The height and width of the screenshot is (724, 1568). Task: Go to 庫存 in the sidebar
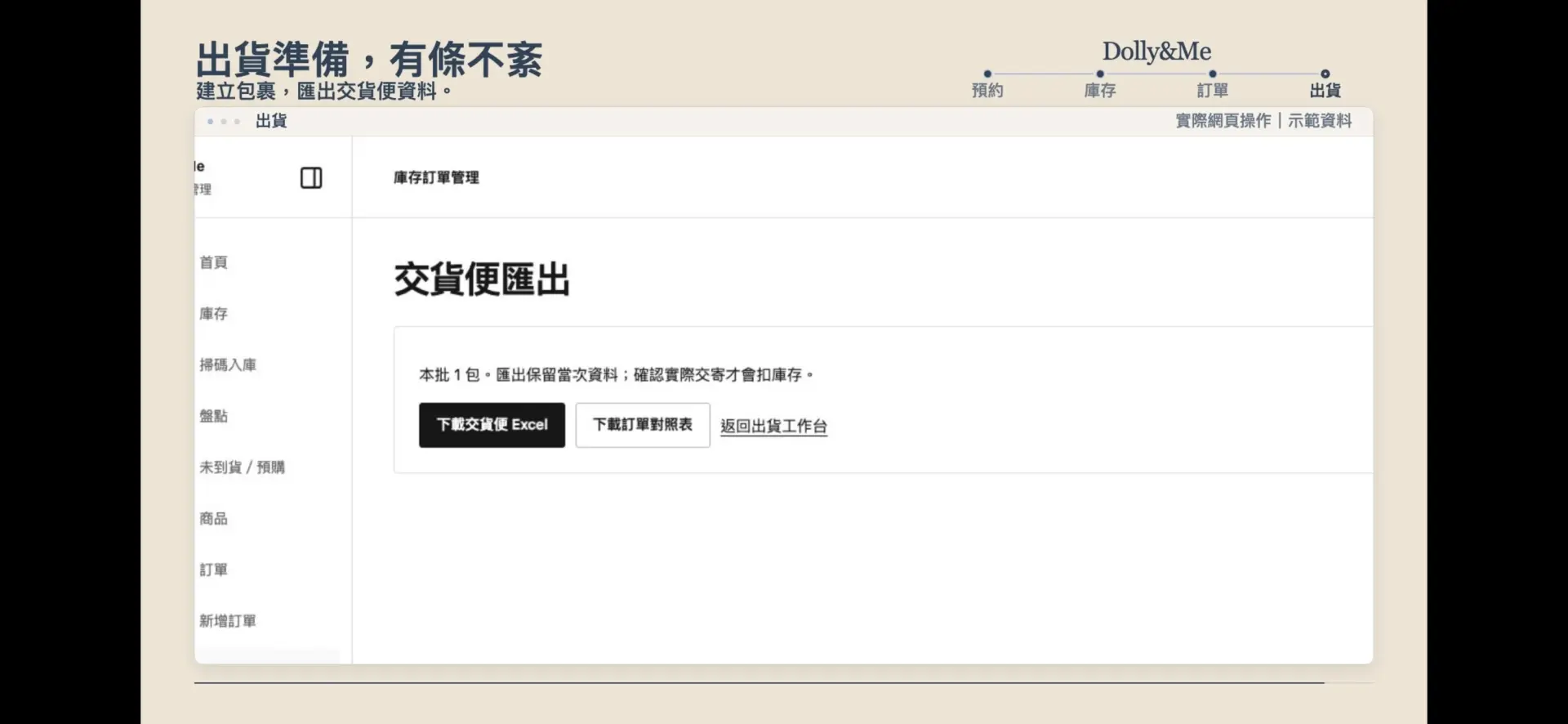[214, 314]
